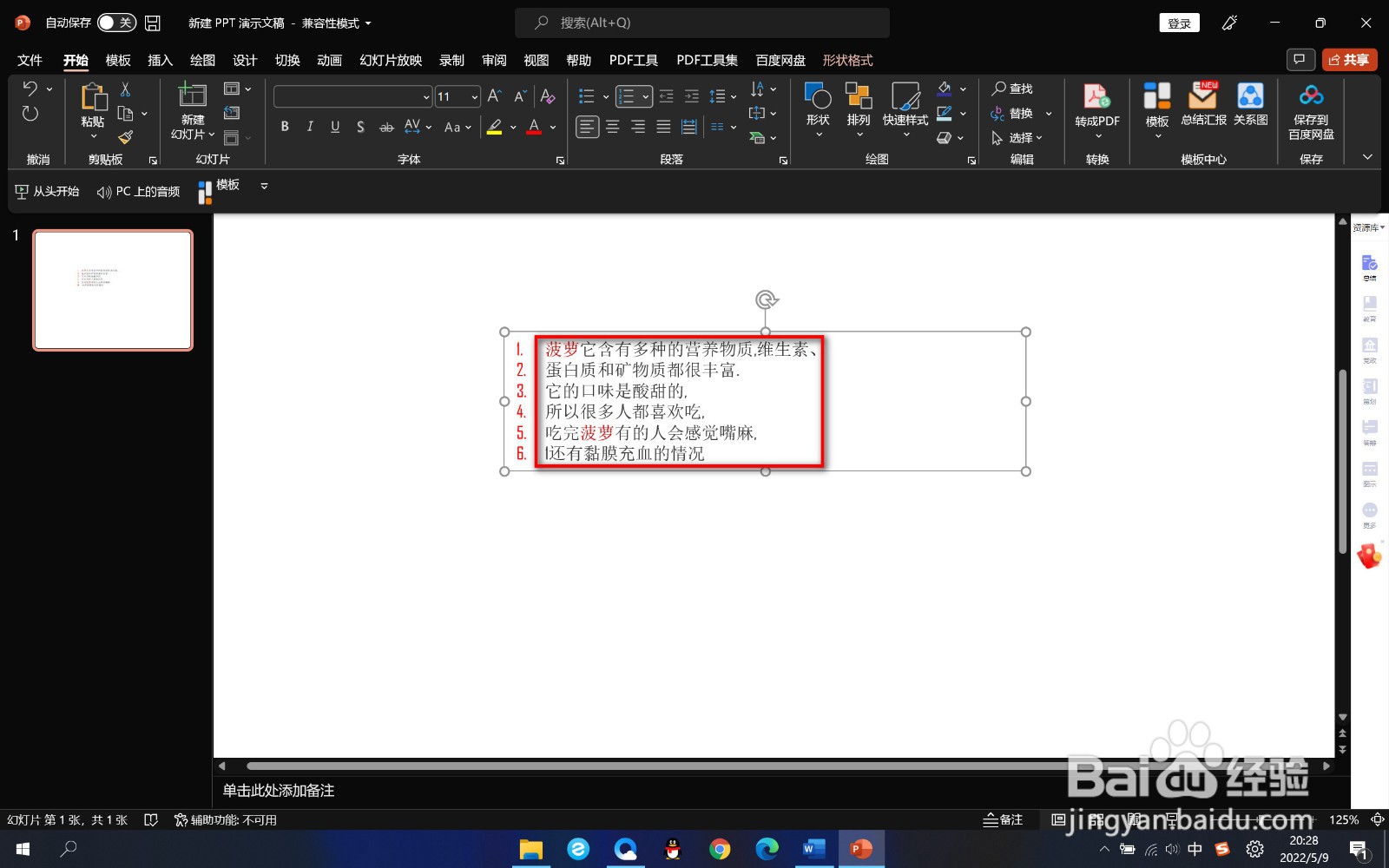Expand the numbering list dropdown arrow
Viewport: 1389px width, 868px height.
pos(646,96)
